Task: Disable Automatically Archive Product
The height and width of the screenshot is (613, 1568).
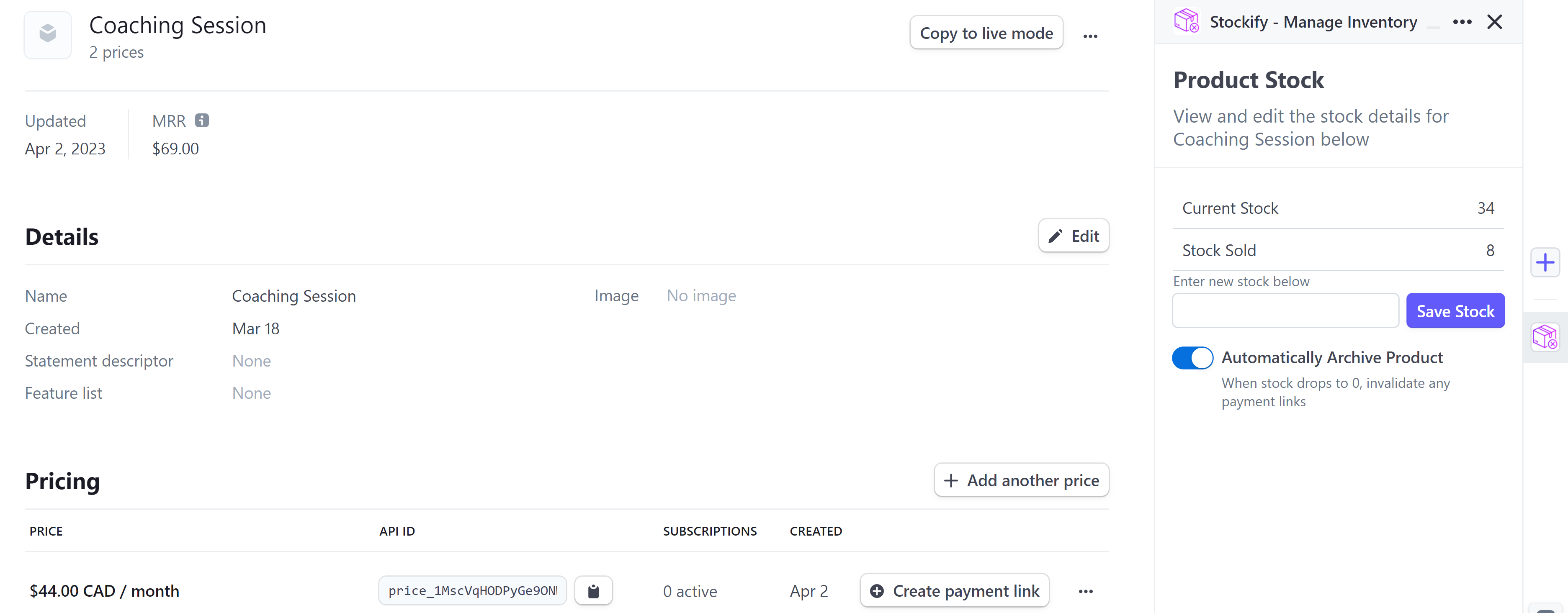Action: pyautogui.click(x=1192, y=358)
